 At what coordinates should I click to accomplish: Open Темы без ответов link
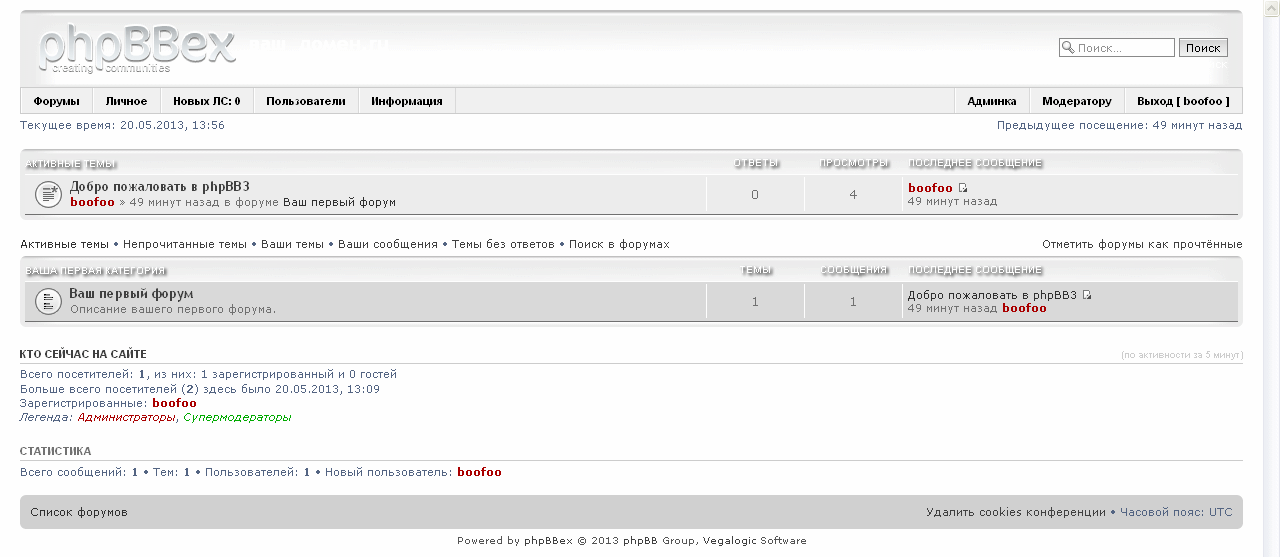tap(503, 244)
